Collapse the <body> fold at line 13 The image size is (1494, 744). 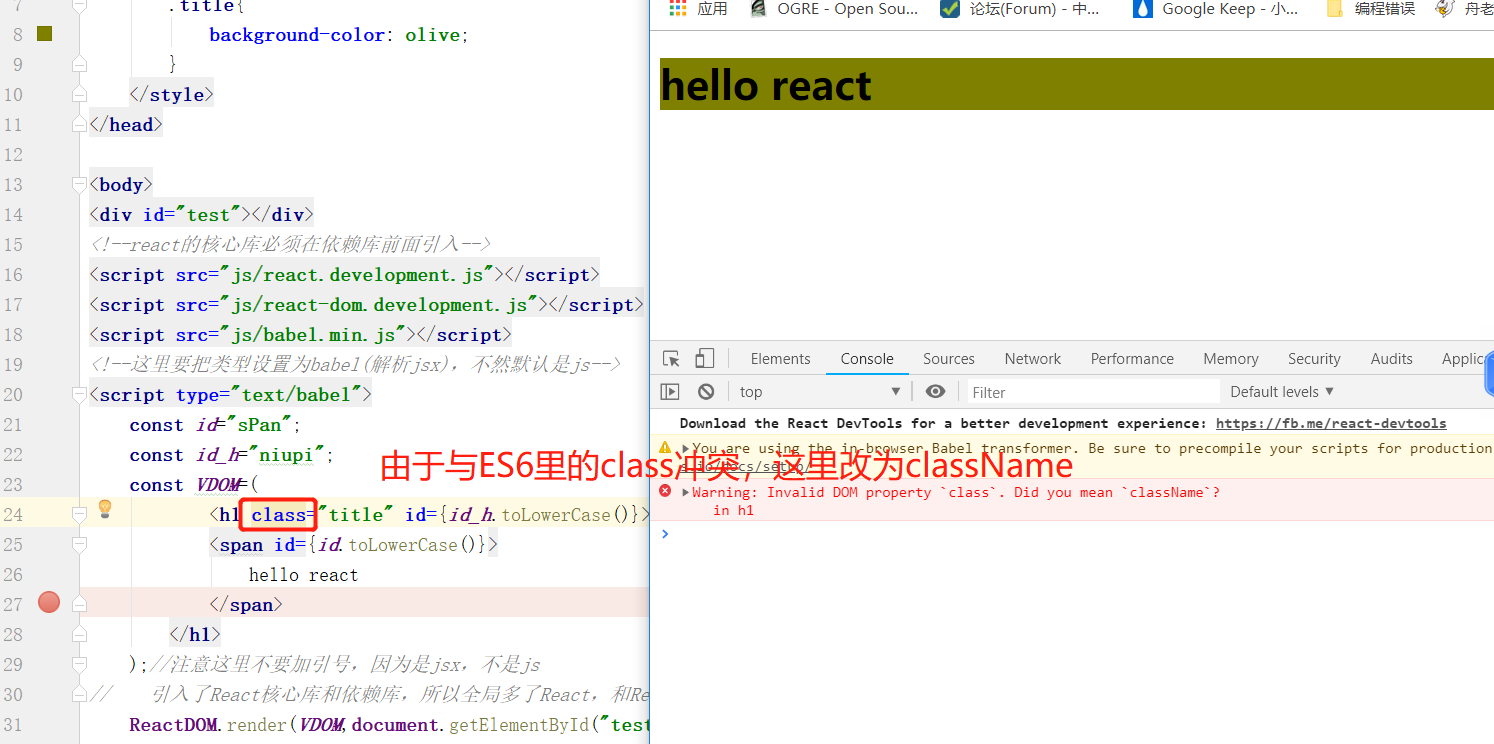tap(79, 184)
